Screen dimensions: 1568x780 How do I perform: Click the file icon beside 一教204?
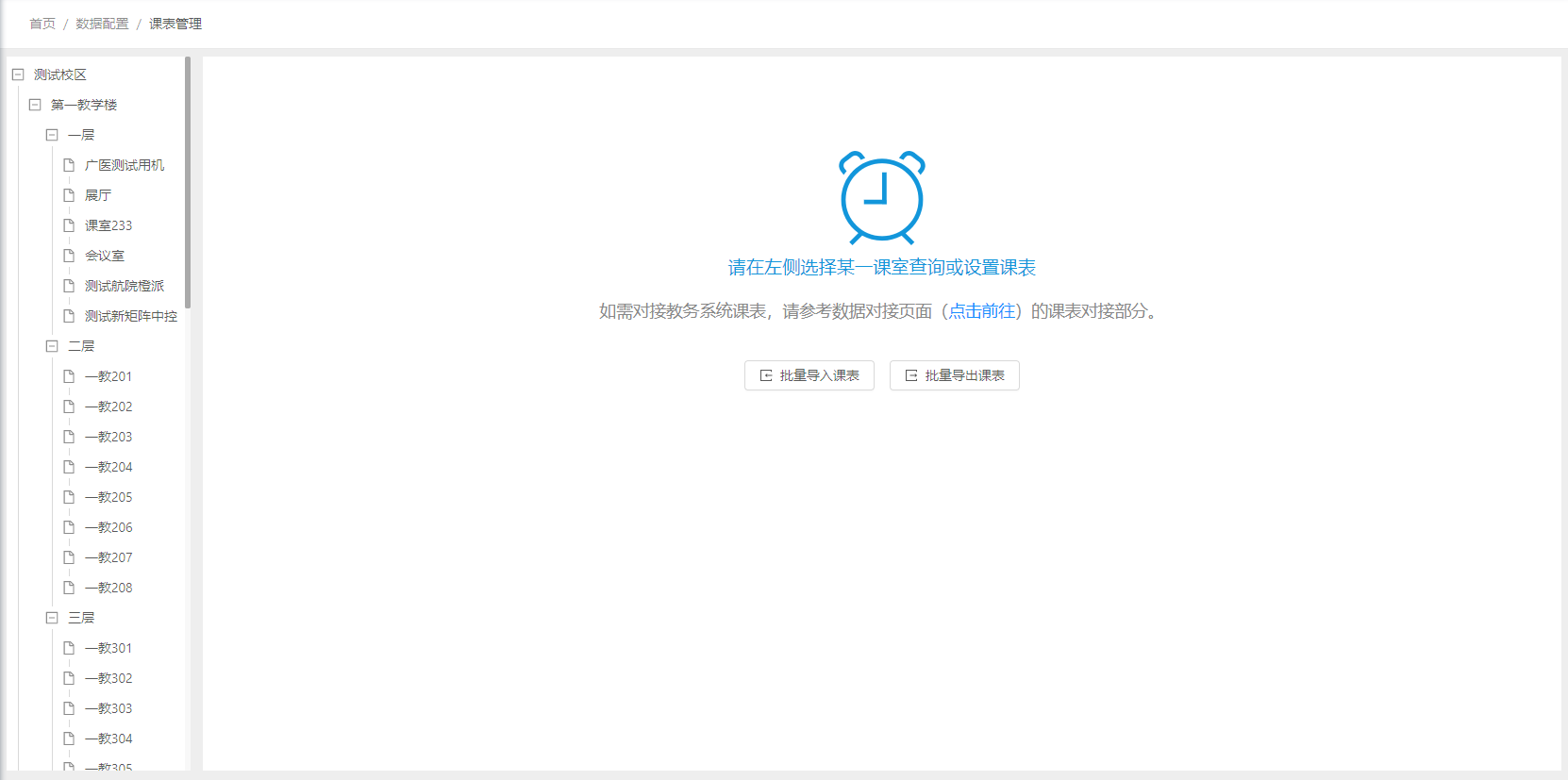(x=69, y=467)
